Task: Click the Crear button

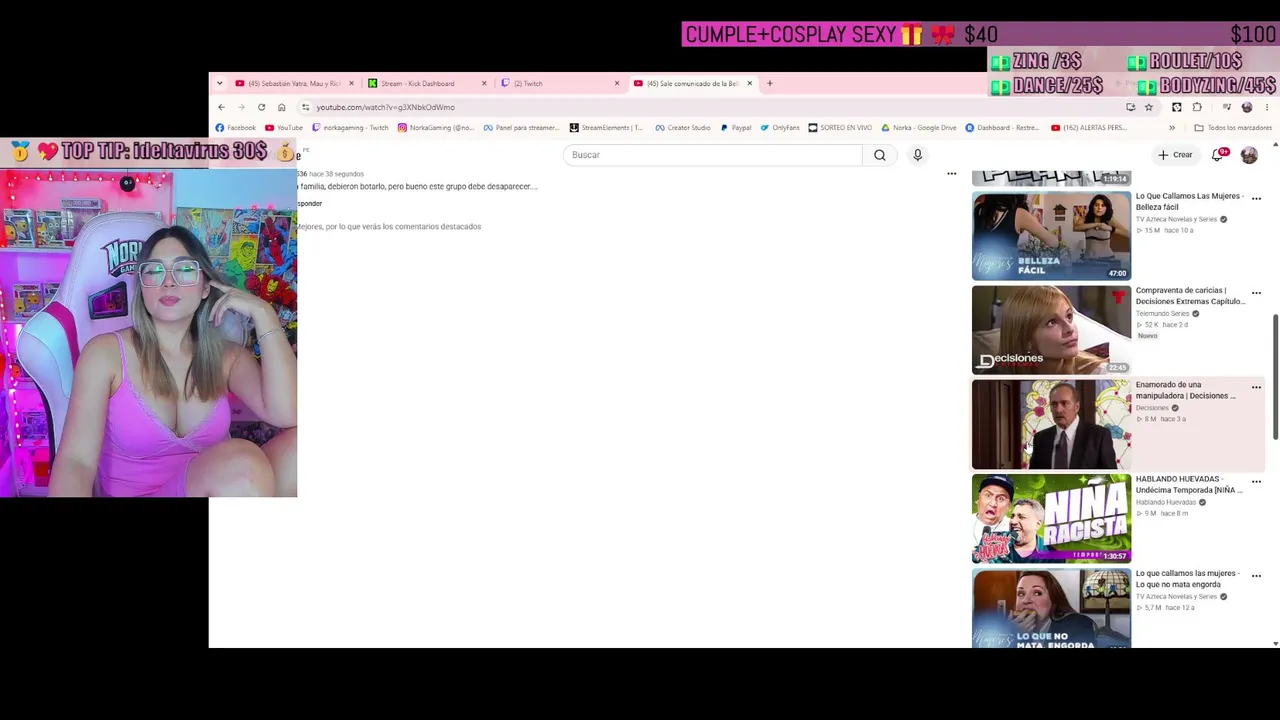Action: coord(1175,155)
